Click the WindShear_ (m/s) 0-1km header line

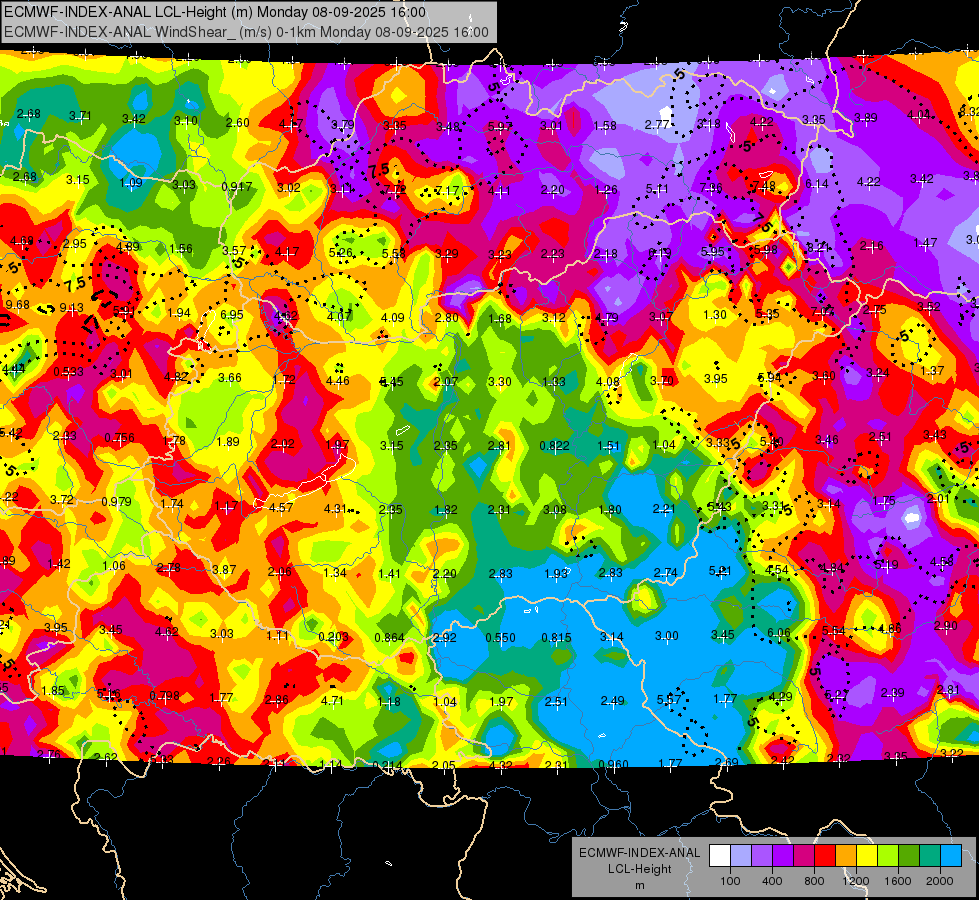pos(247,32)
